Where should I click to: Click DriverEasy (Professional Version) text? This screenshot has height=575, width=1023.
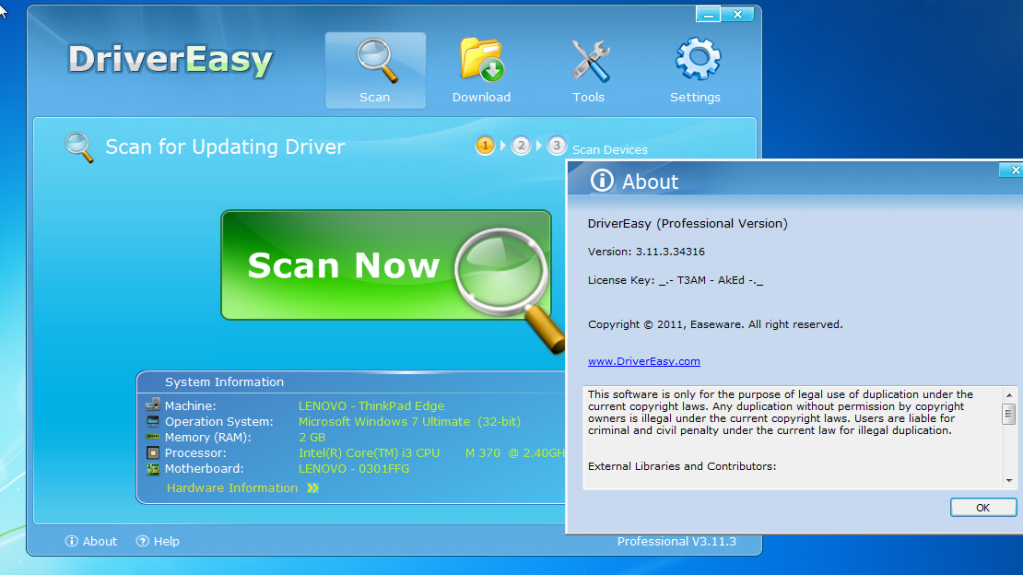click(x=688, y=223)
